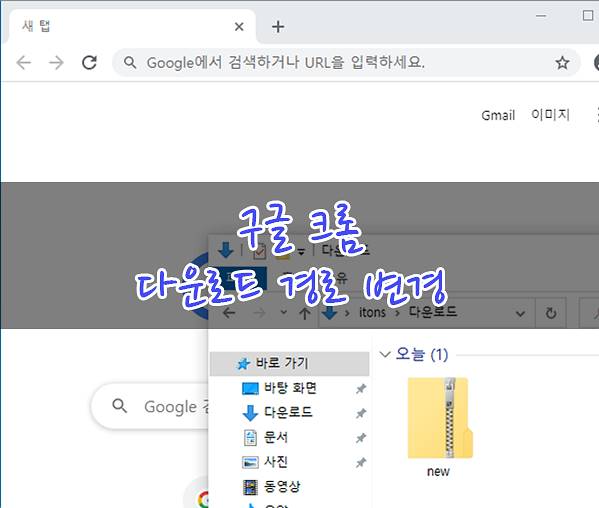Click the Chrome address bar
Viewport: 599px width, 508px height.
(x=346, y=63)
